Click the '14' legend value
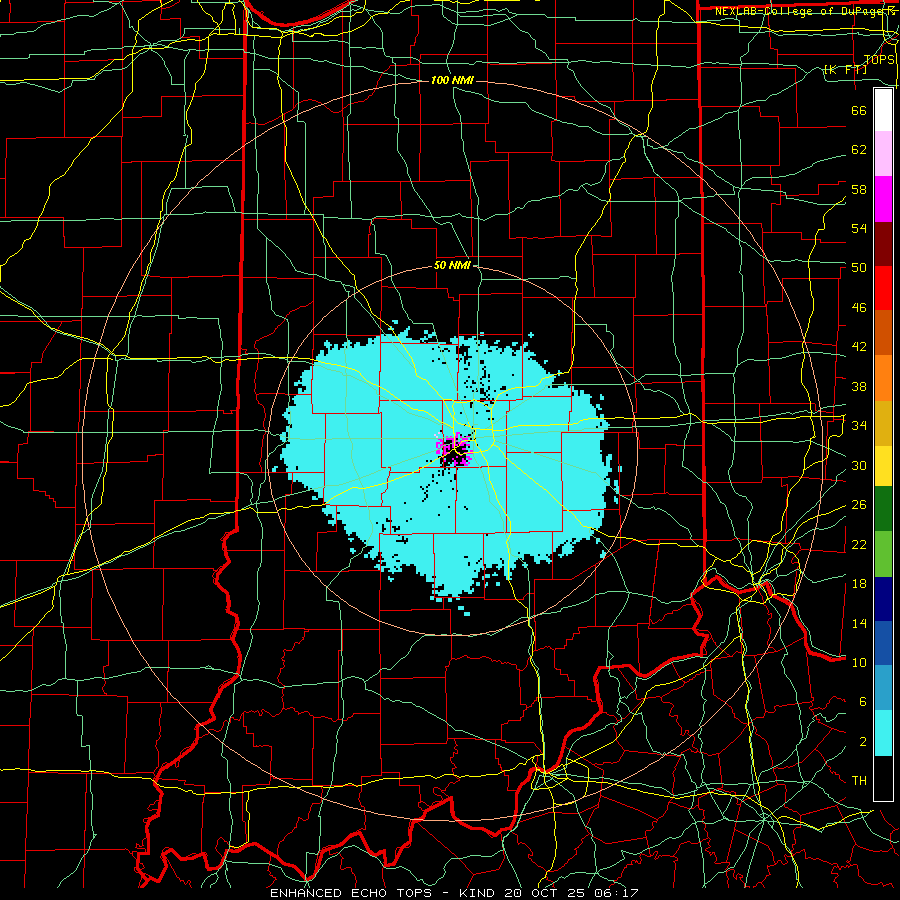 859,623
